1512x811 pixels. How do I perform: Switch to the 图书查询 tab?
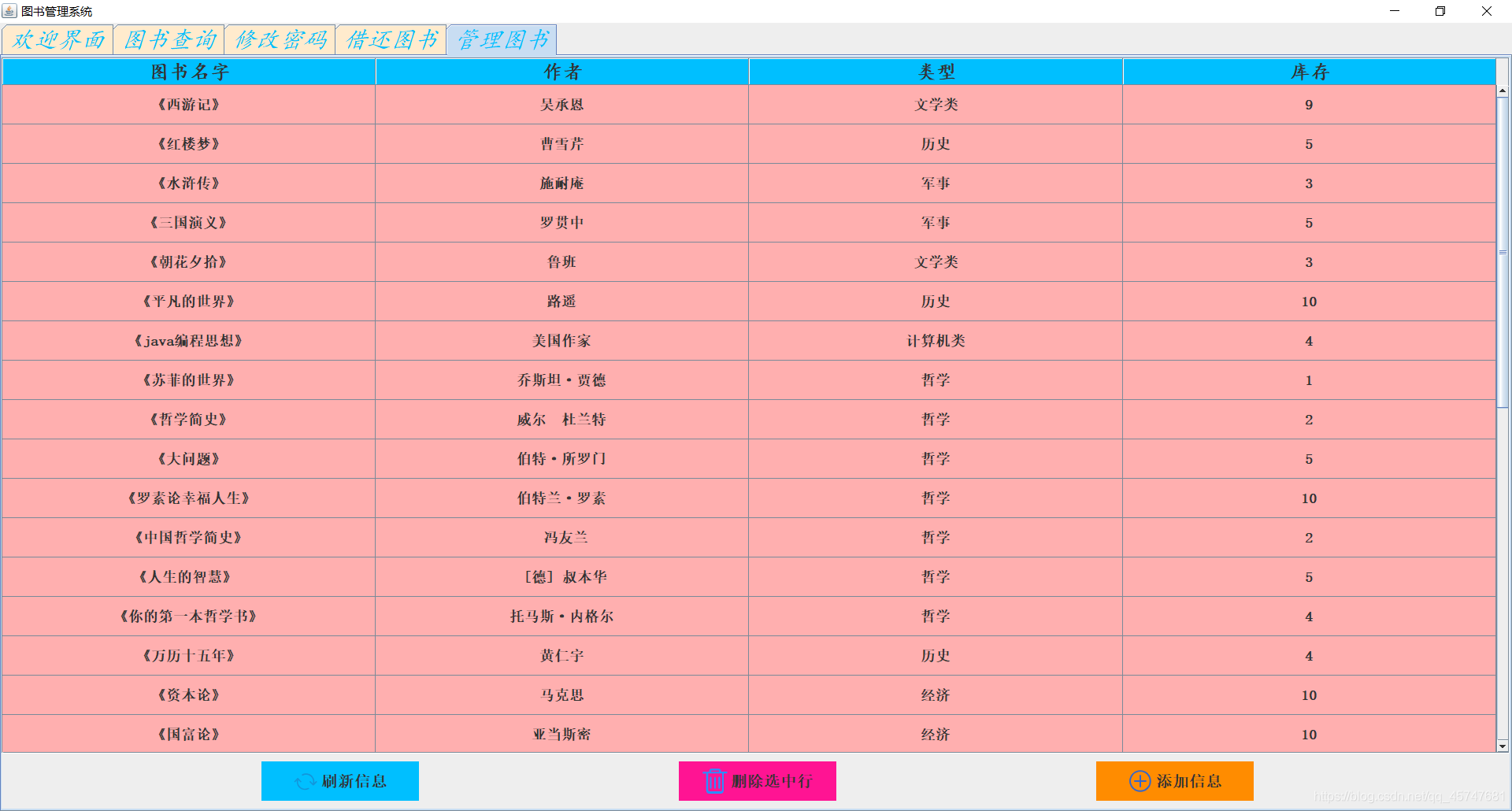tap(169, 40)
